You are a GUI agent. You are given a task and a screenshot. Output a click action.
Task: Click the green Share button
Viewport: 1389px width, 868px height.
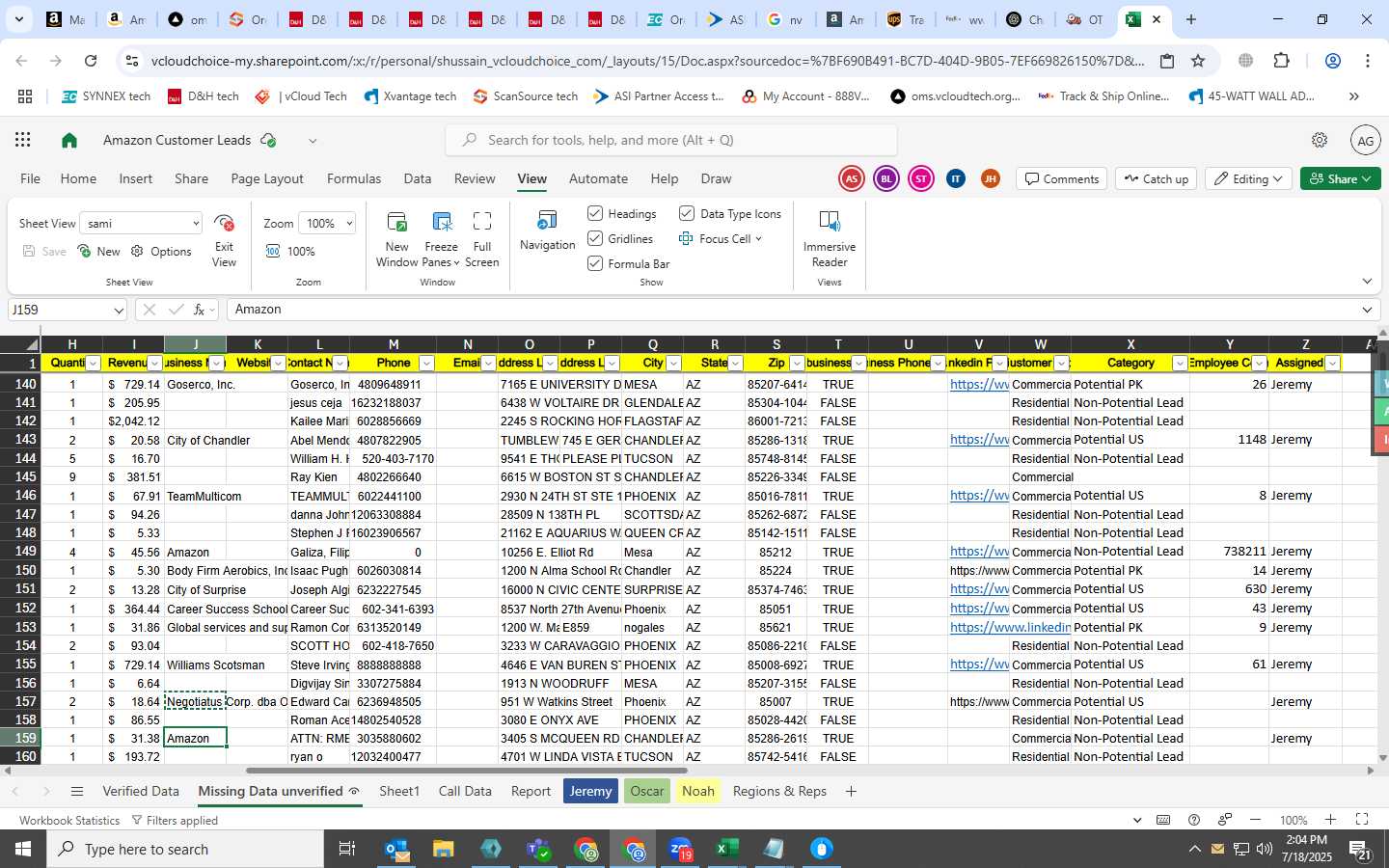(1341, 179)
